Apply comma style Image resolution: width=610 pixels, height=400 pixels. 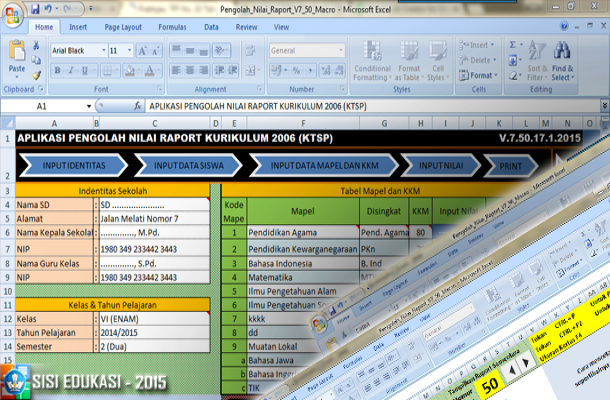[x=310, y=70]
